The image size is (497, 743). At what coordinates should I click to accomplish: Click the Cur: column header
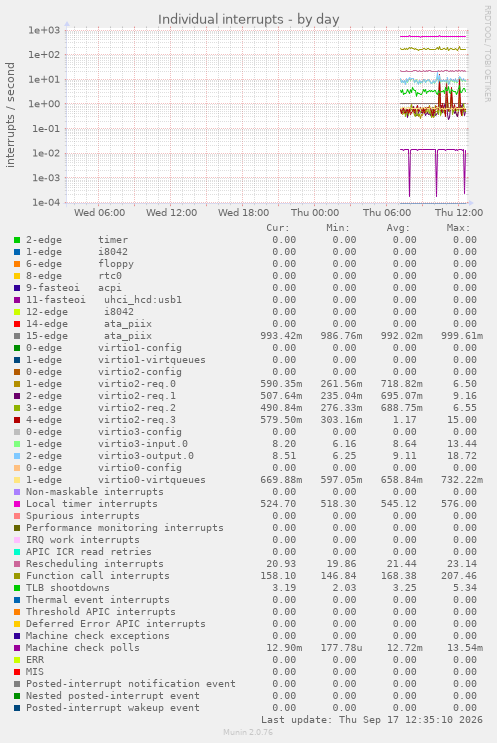pos(278,228)
